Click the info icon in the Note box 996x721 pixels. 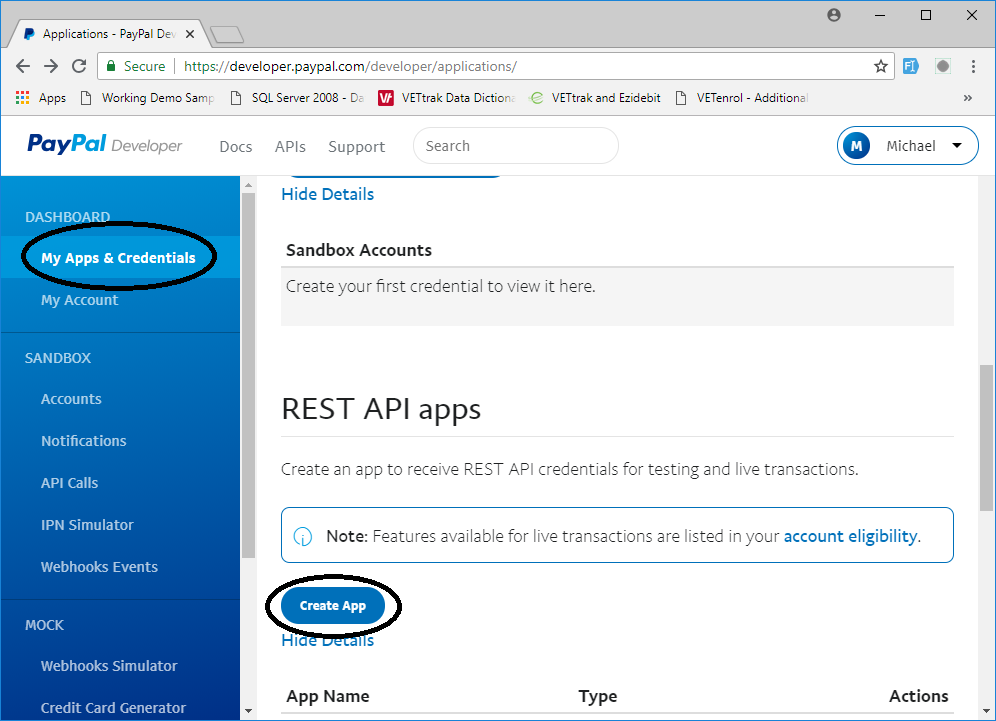tap(303, 537)
